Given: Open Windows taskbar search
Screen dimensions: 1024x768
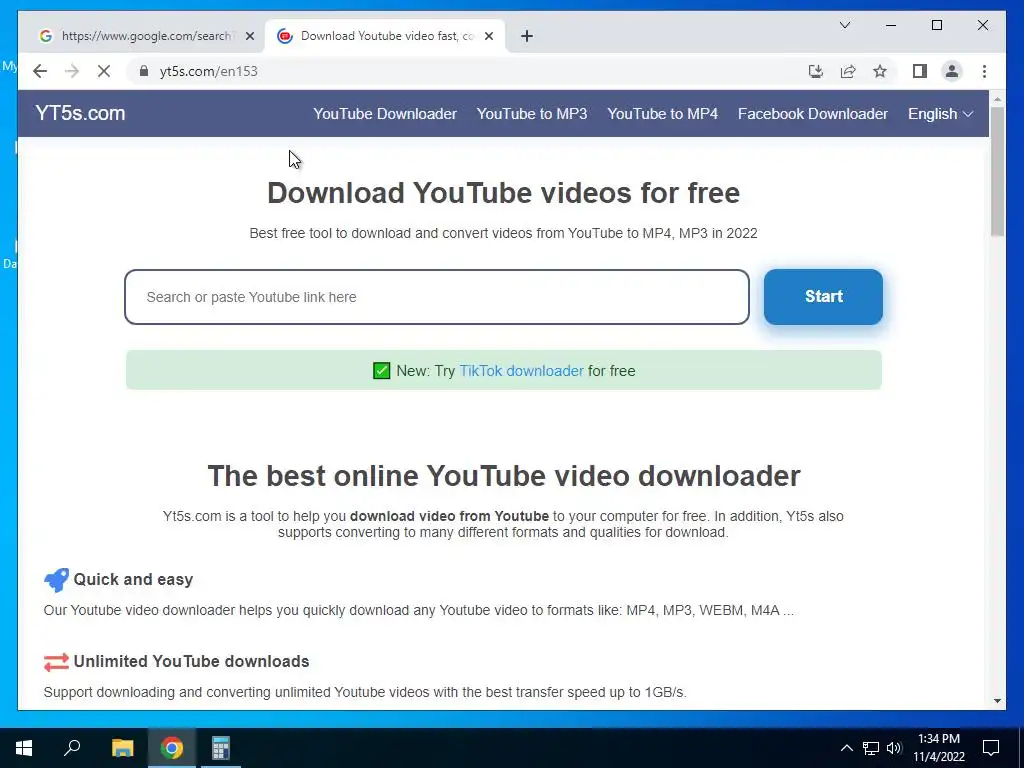Looking at the screenshot, I should 72,748.
